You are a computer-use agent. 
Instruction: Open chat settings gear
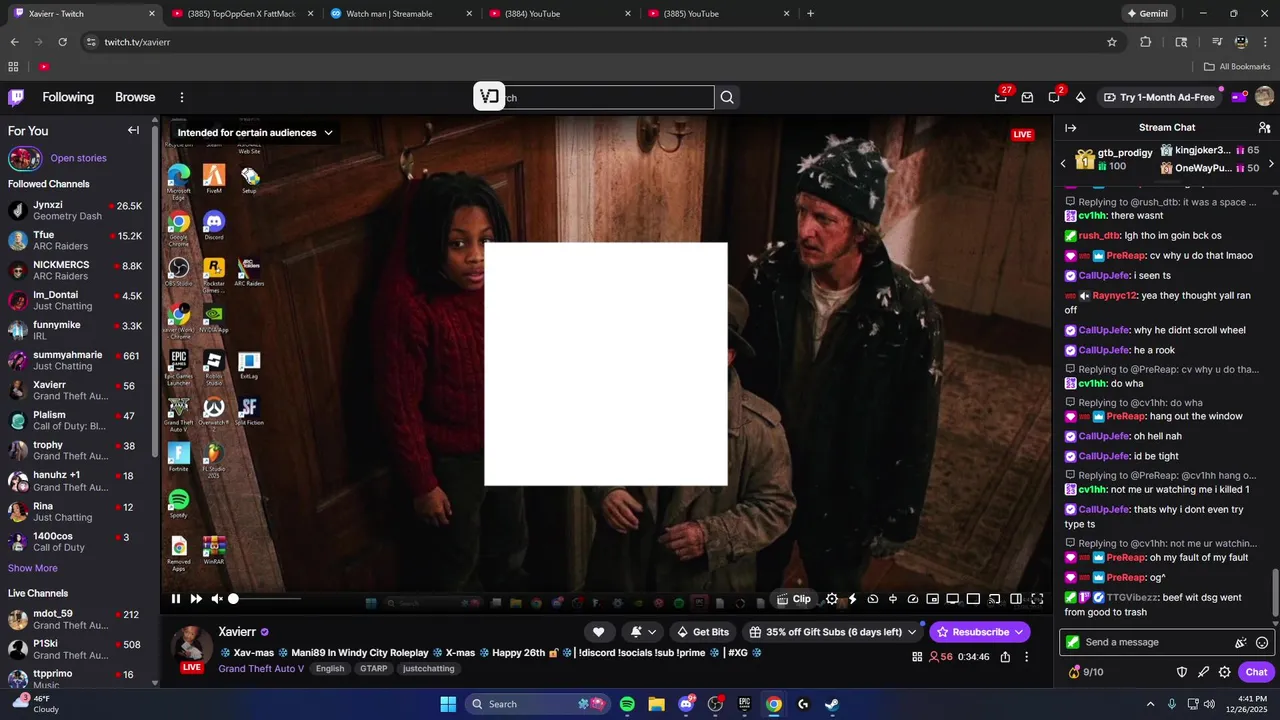(x=1224, y=672)
